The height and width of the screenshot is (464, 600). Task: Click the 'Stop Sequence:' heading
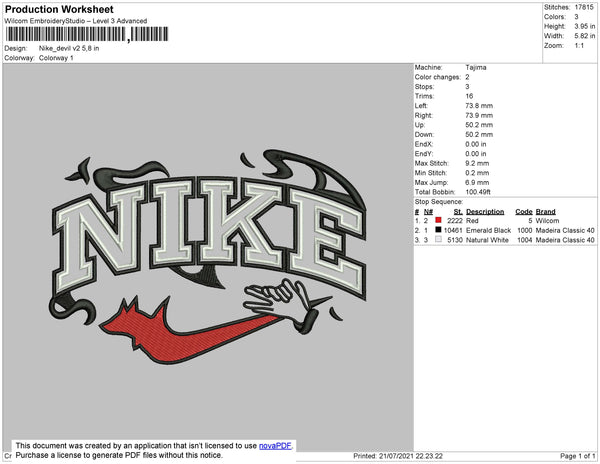pos(439,202)
